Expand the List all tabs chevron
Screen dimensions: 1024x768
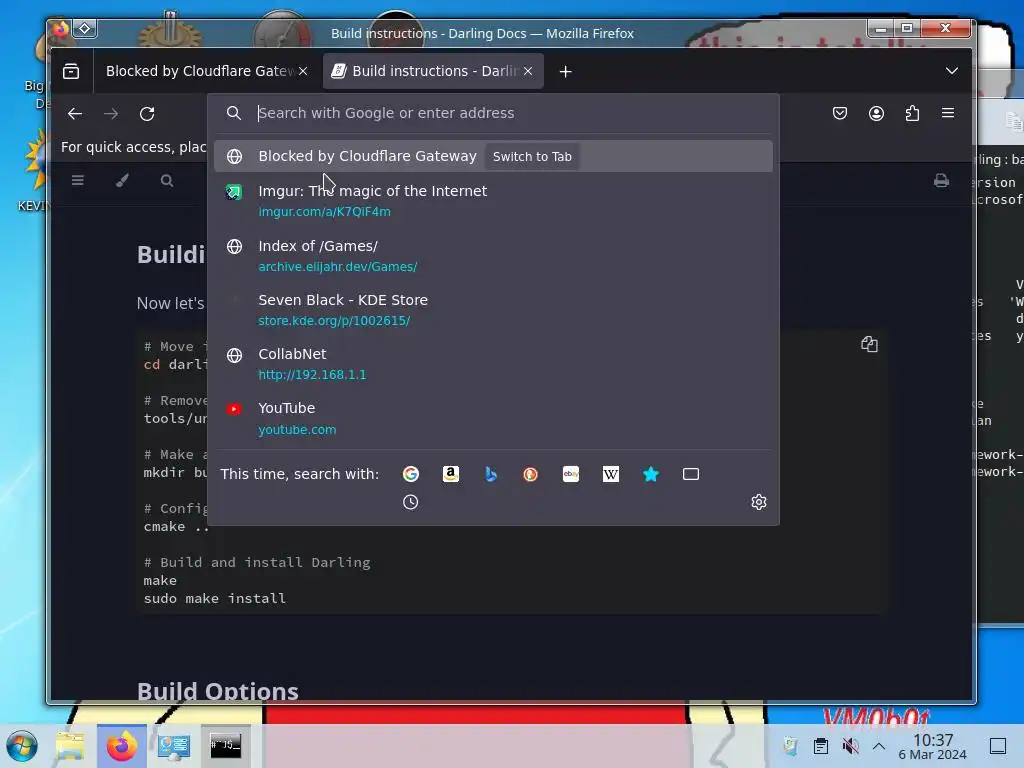coord(952,71)
